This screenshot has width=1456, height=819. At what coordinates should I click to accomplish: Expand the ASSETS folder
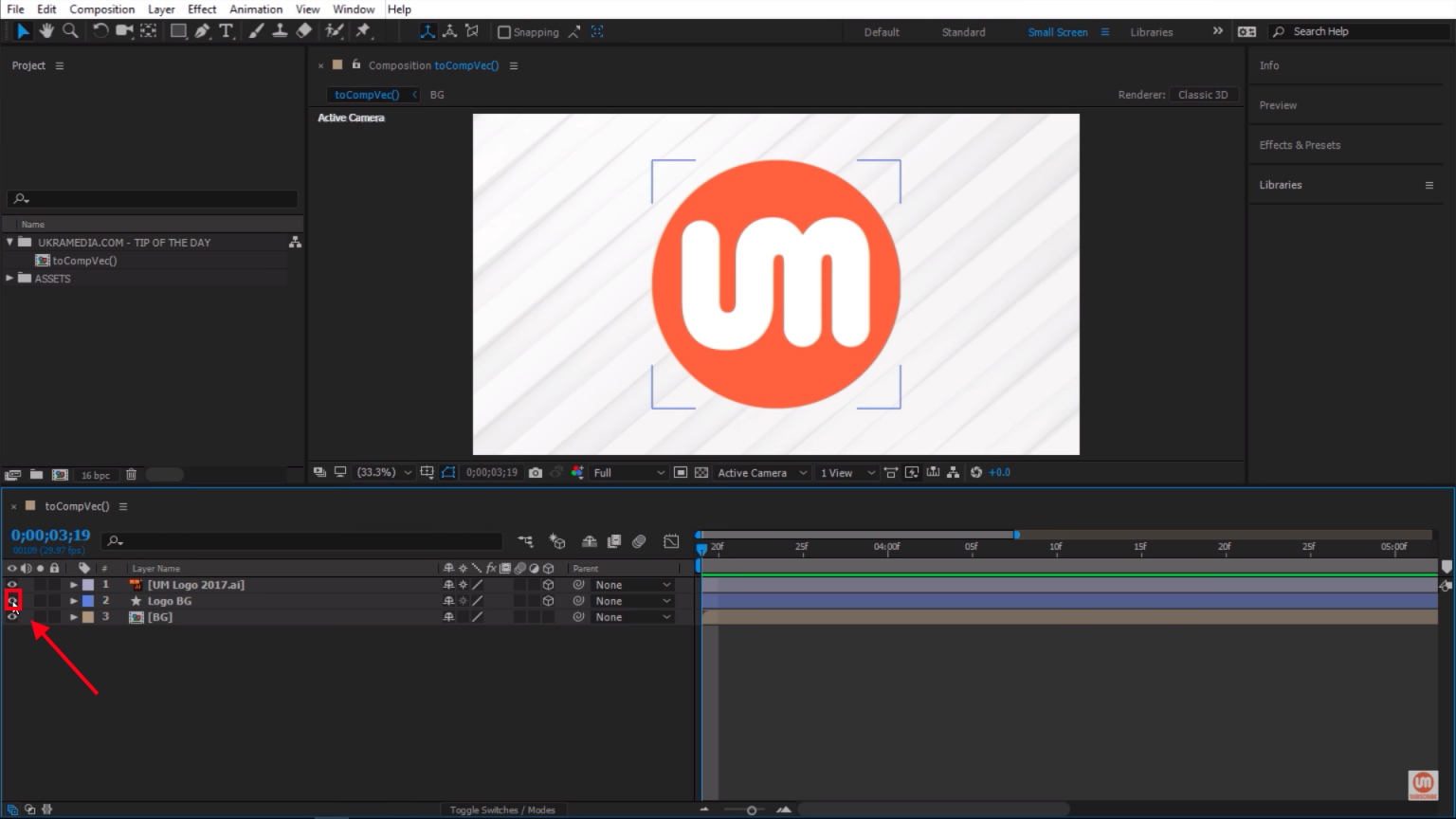click(x=10, y=279)
